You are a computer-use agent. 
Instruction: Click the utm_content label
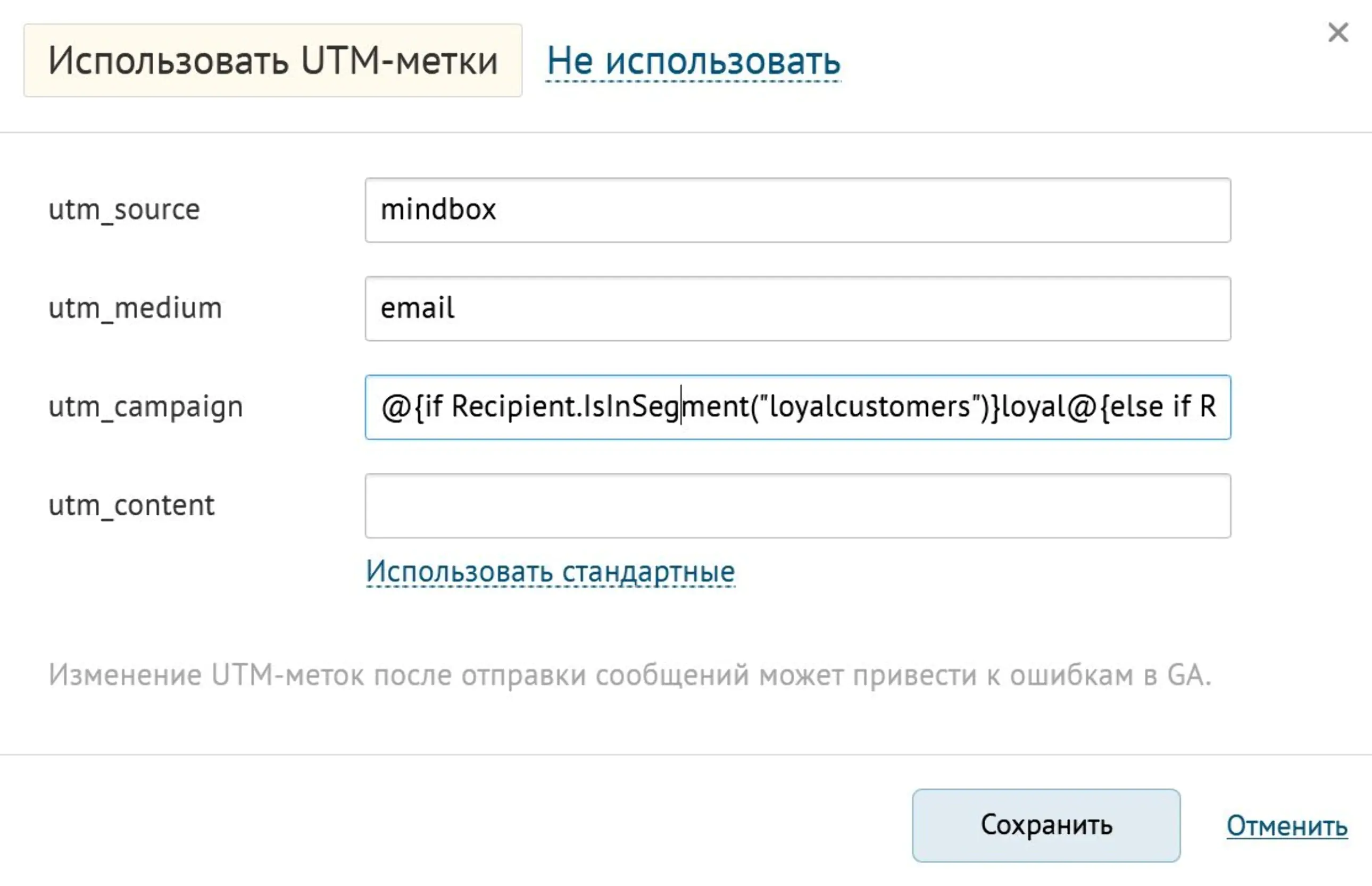coord(132,506)
